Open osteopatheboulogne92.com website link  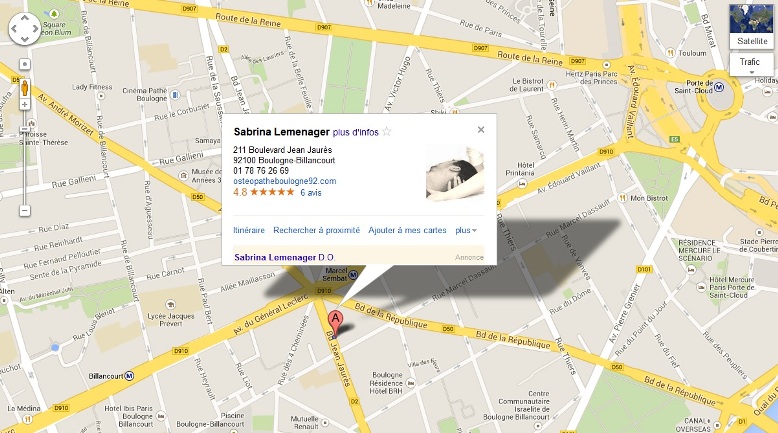[285, 181]
